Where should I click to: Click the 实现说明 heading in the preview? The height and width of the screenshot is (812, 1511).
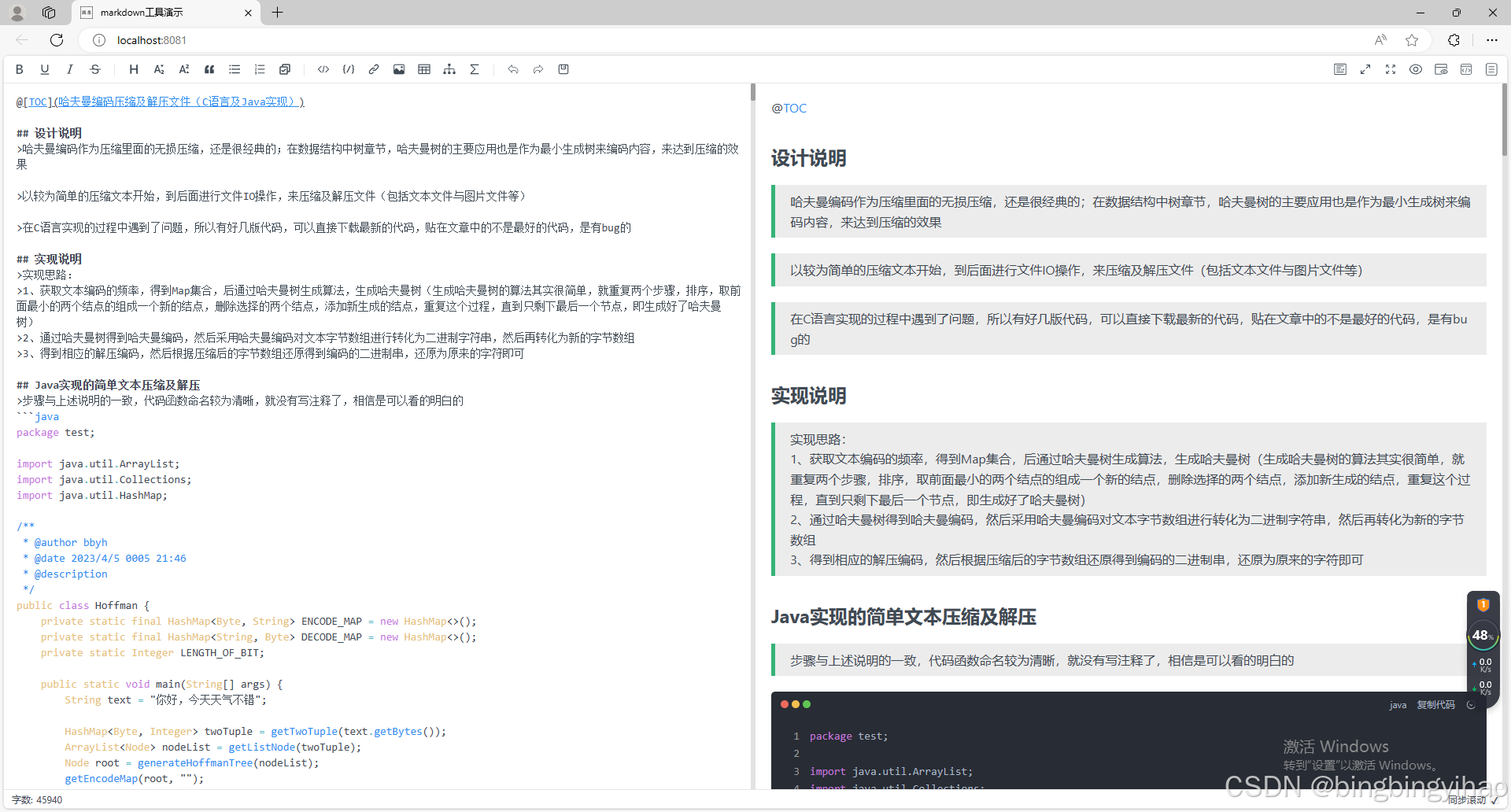[x=809, y=396]
